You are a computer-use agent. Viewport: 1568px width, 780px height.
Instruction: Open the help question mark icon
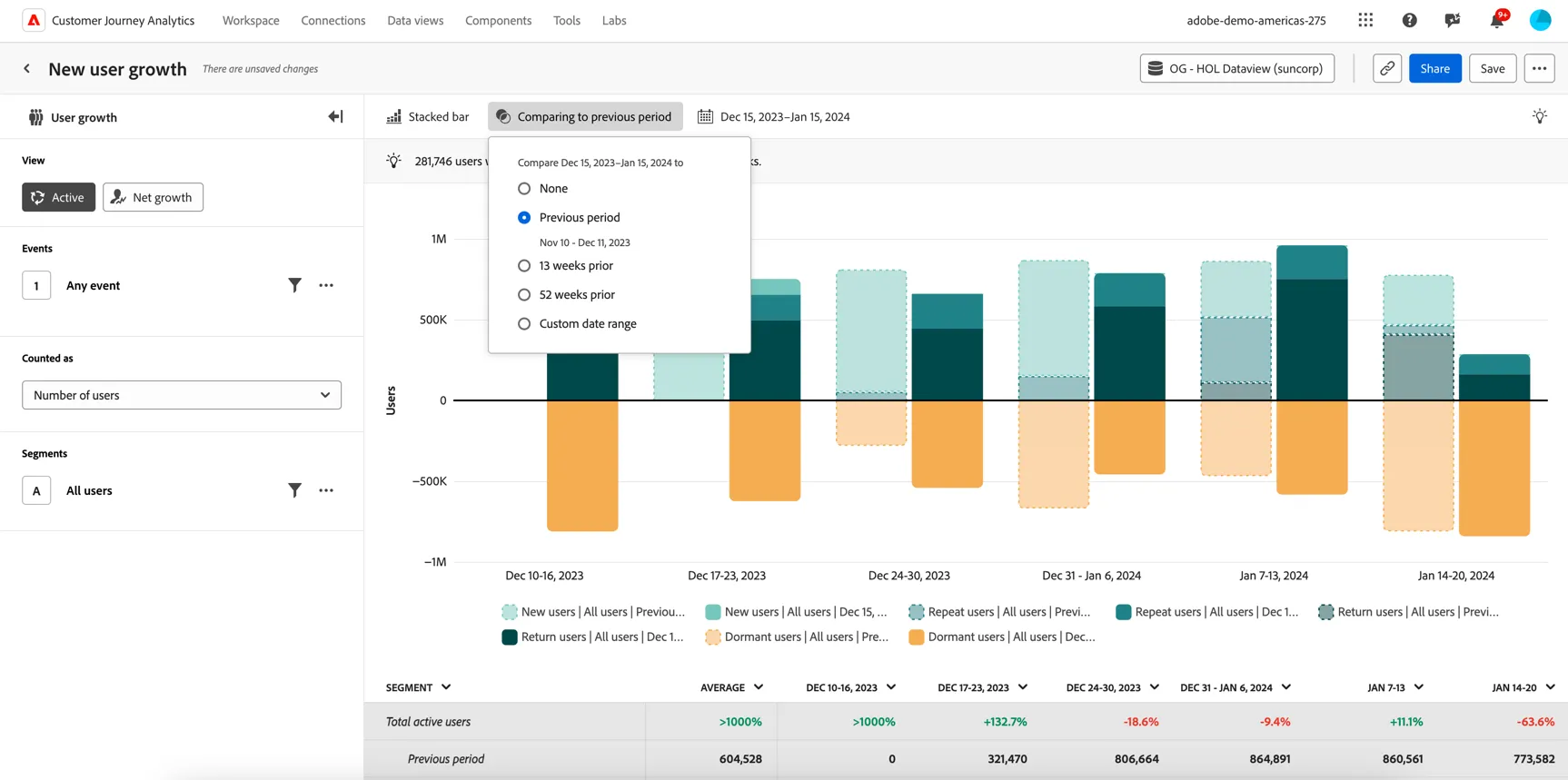pos(1409,20)
